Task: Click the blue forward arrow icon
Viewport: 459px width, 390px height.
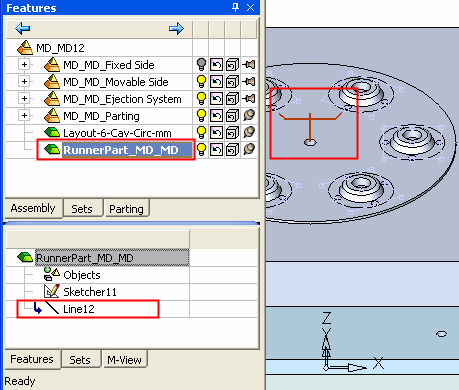Action: click(176, 29)
